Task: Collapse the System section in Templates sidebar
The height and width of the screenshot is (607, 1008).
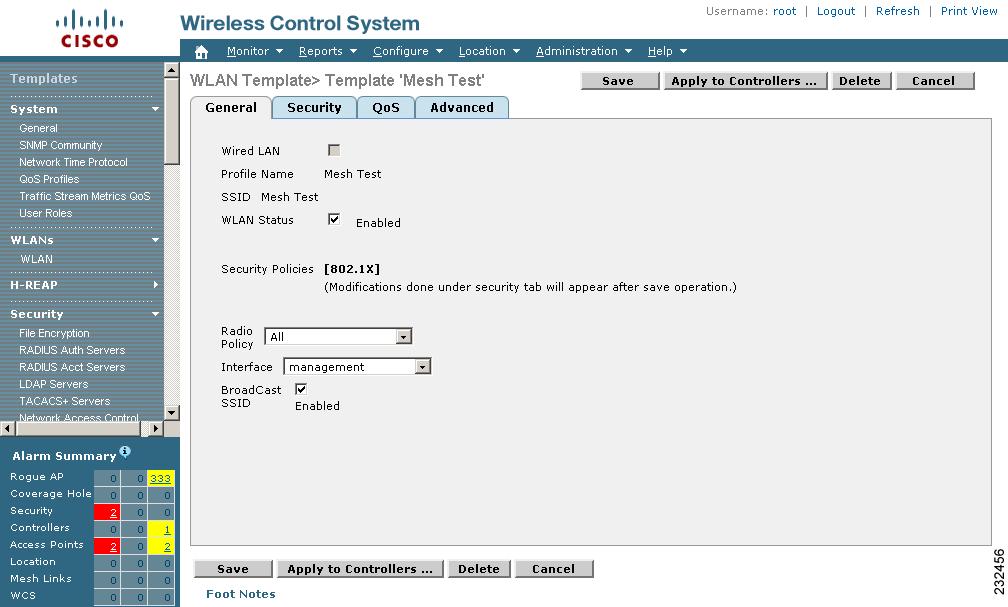Action: (x=155, y=109)
